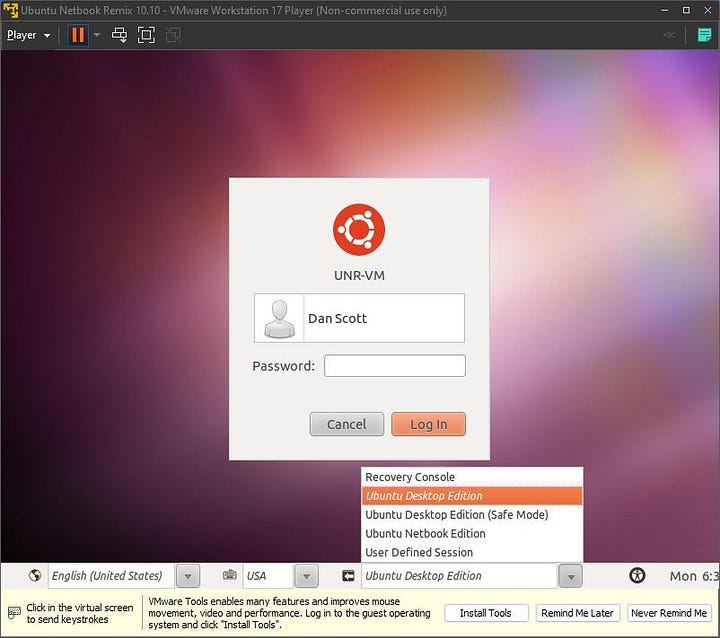Pause the virtual machine
720x638 pixels.
pos(78,35)
